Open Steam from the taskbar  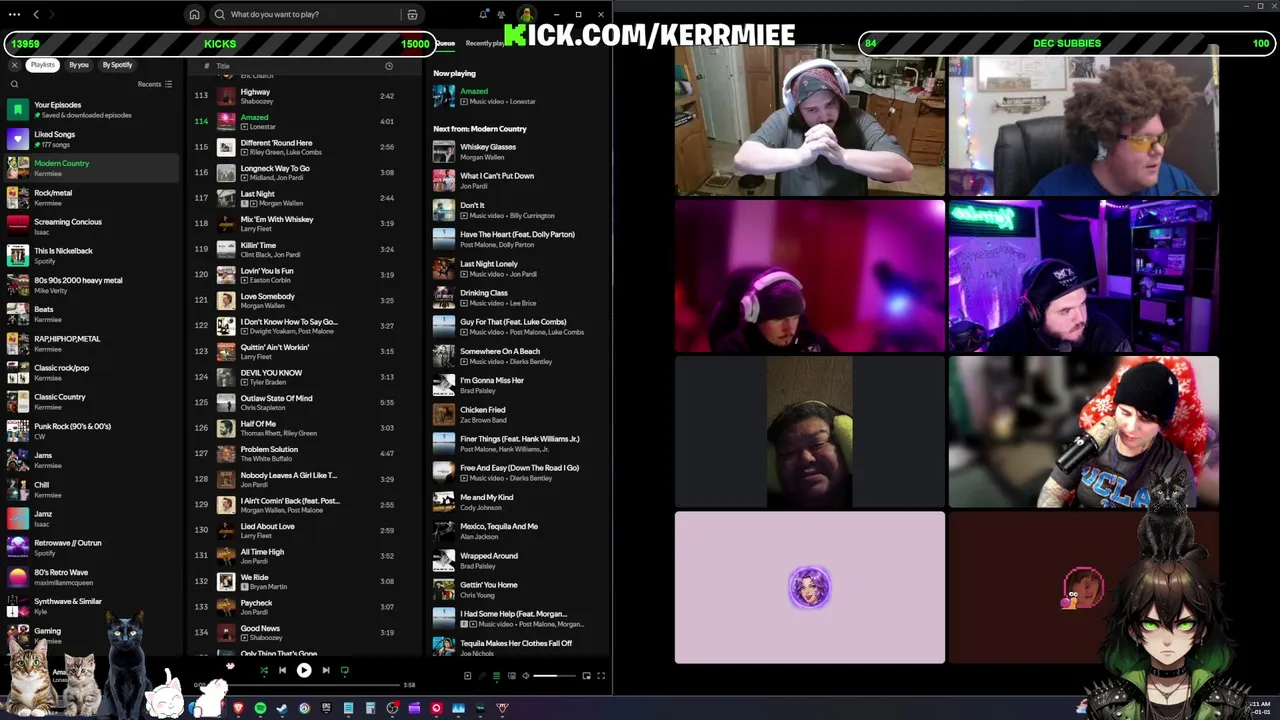282,708
